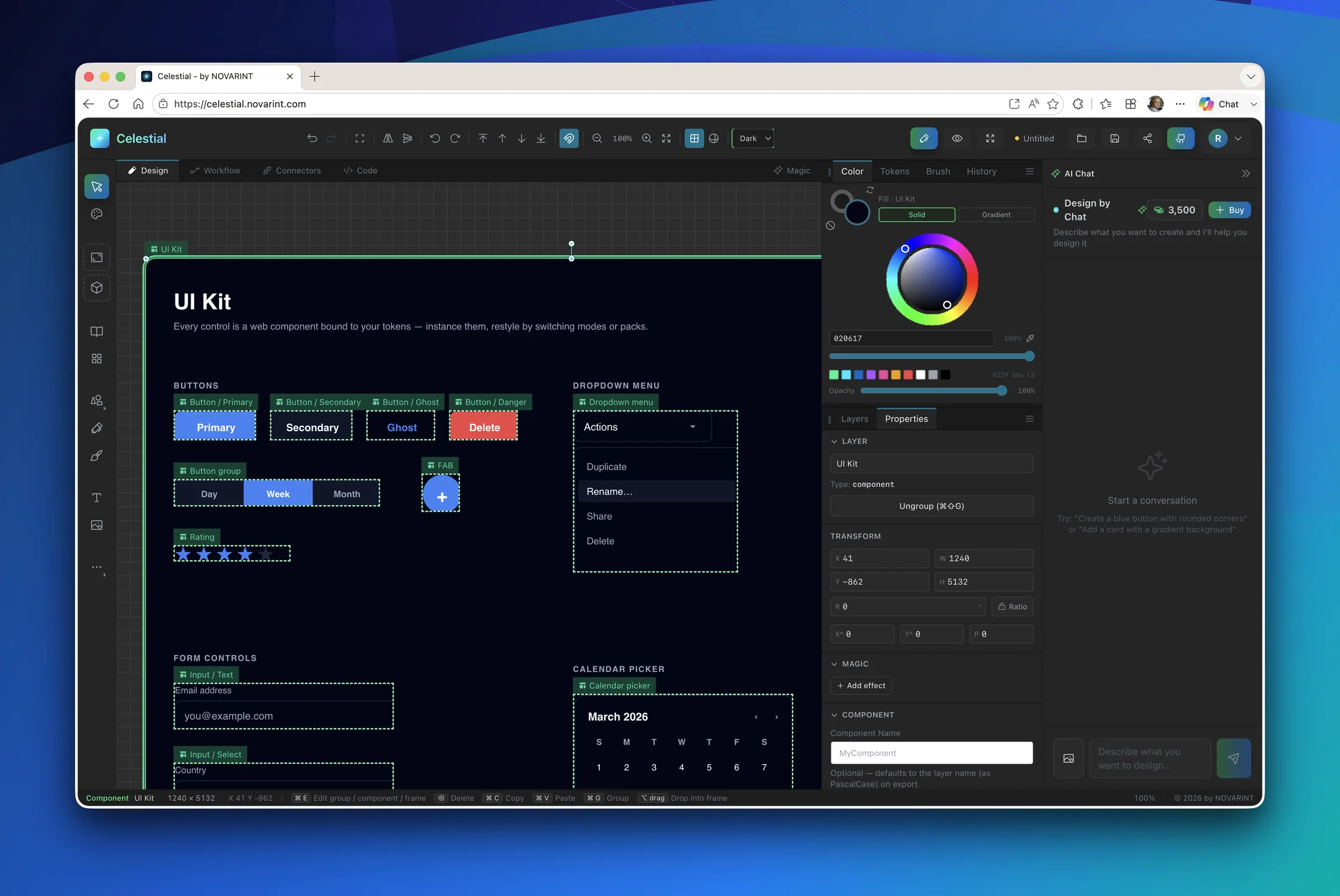The image size is (1340, 896).
Task: Collapse the LAYER section
Action: coord(834,442)
